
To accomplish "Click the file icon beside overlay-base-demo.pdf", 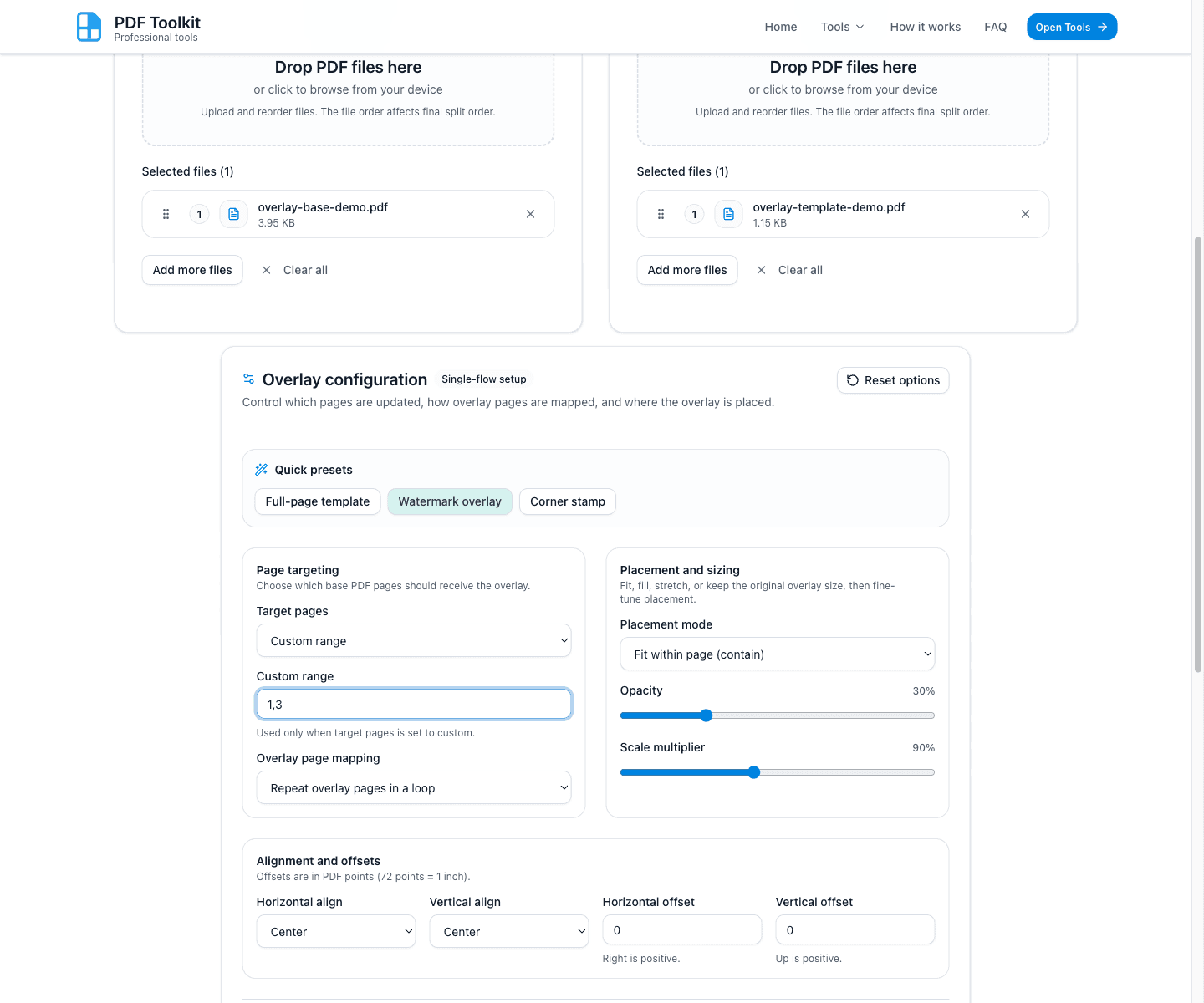I will pos(233,214).
